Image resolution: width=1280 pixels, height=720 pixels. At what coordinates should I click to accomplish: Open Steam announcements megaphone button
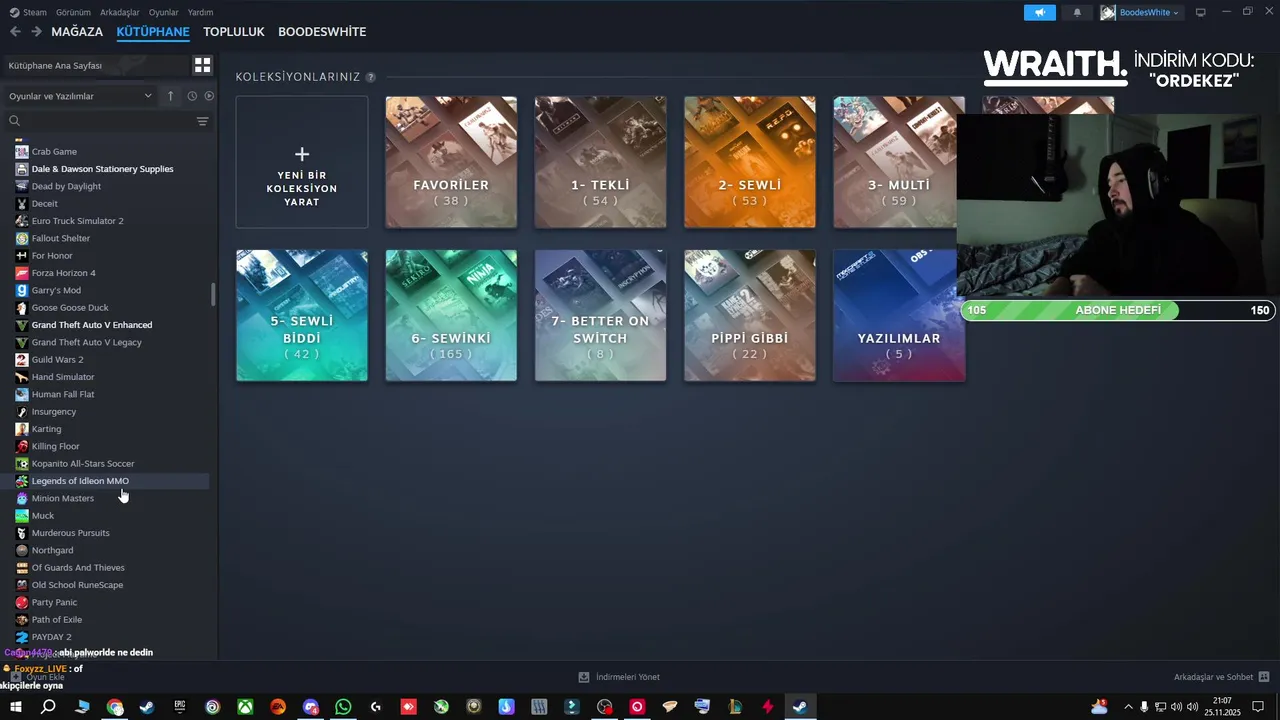1040,12
